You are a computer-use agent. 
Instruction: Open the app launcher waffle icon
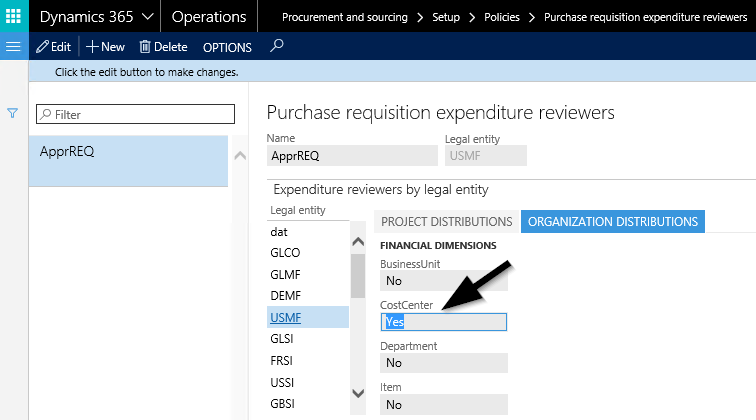point(14,17)
